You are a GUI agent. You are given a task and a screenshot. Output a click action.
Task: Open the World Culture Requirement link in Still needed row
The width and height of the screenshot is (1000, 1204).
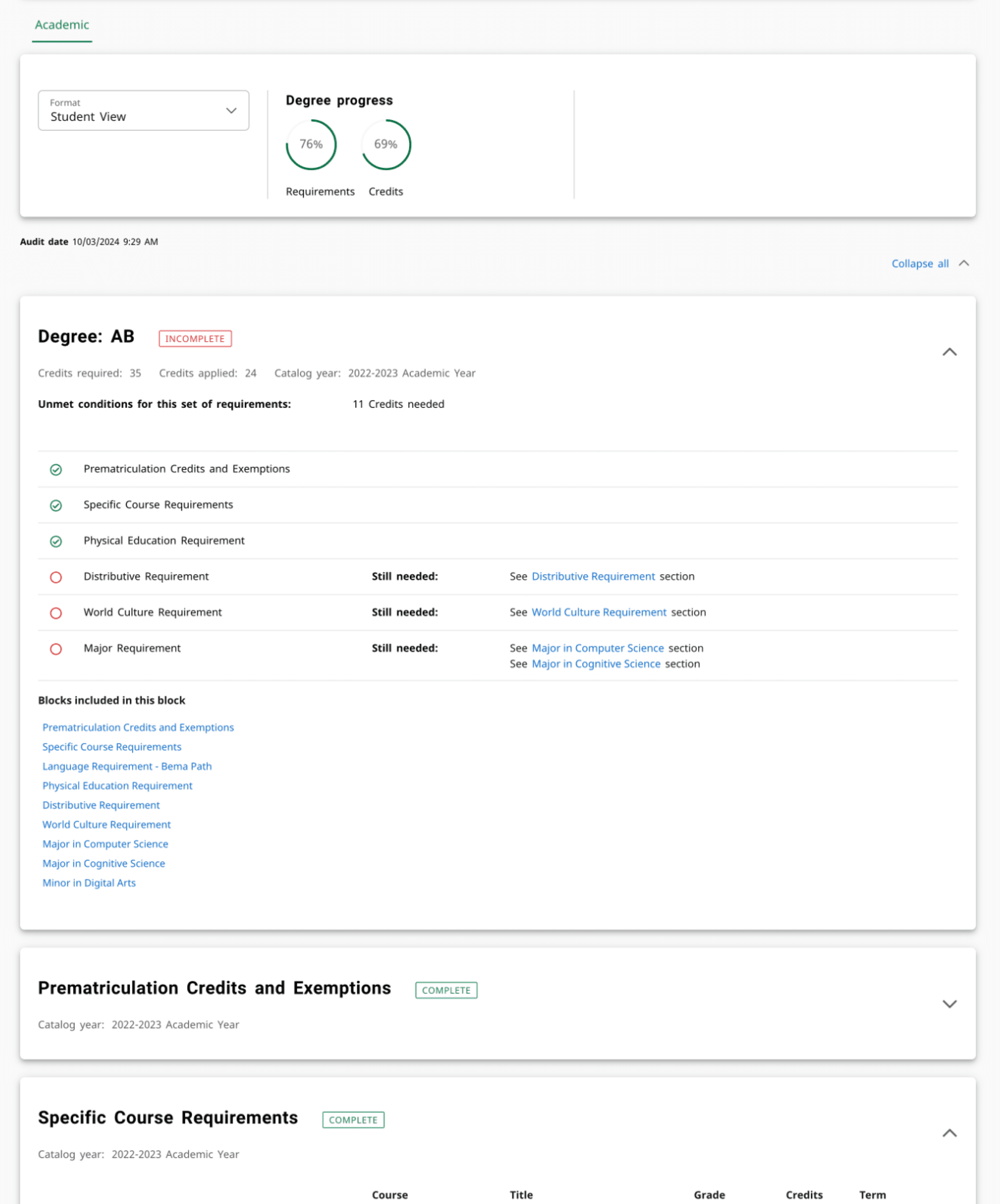point(599,612)
